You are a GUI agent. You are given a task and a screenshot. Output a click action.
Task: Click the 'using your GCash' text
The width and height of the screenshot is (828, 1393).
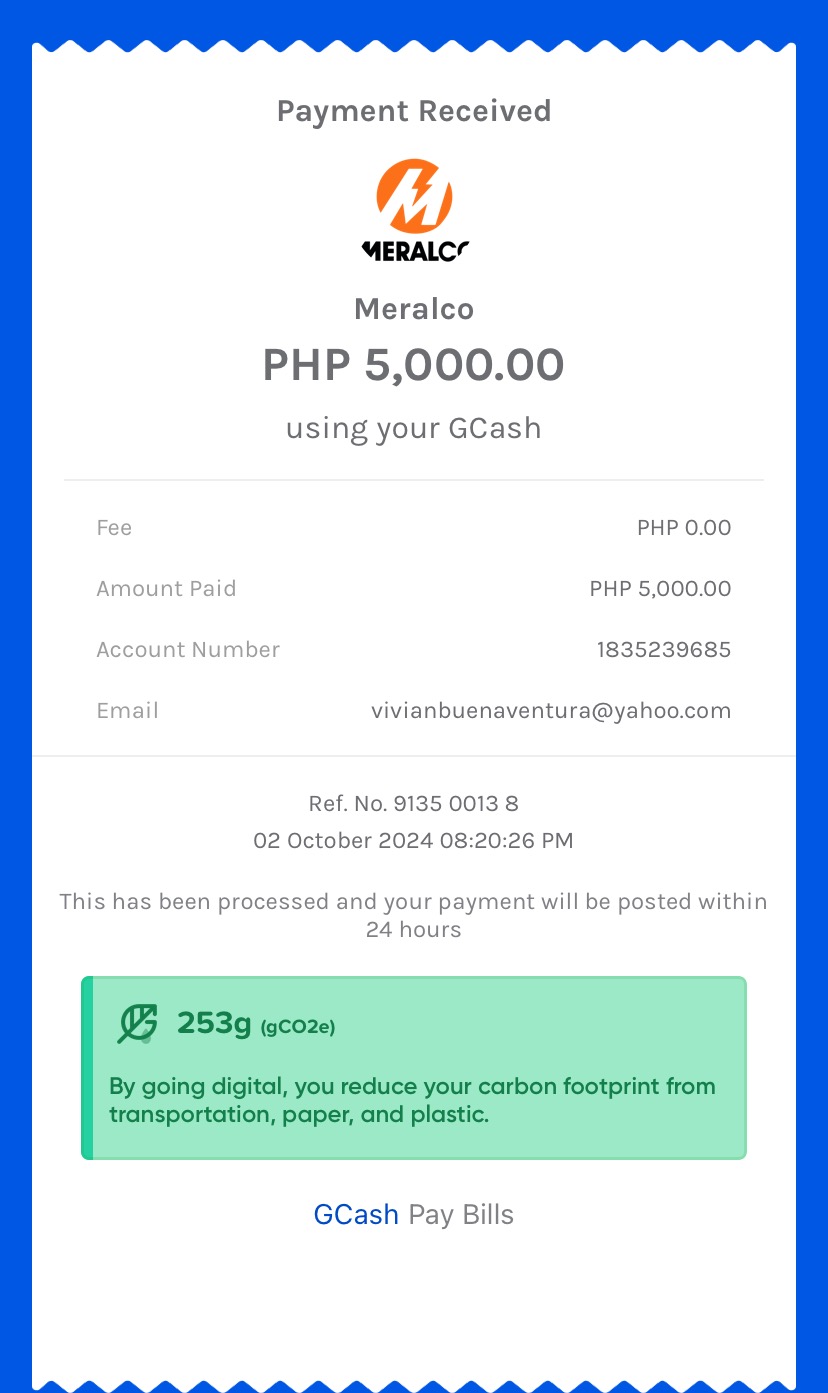(x=414, y=428)
